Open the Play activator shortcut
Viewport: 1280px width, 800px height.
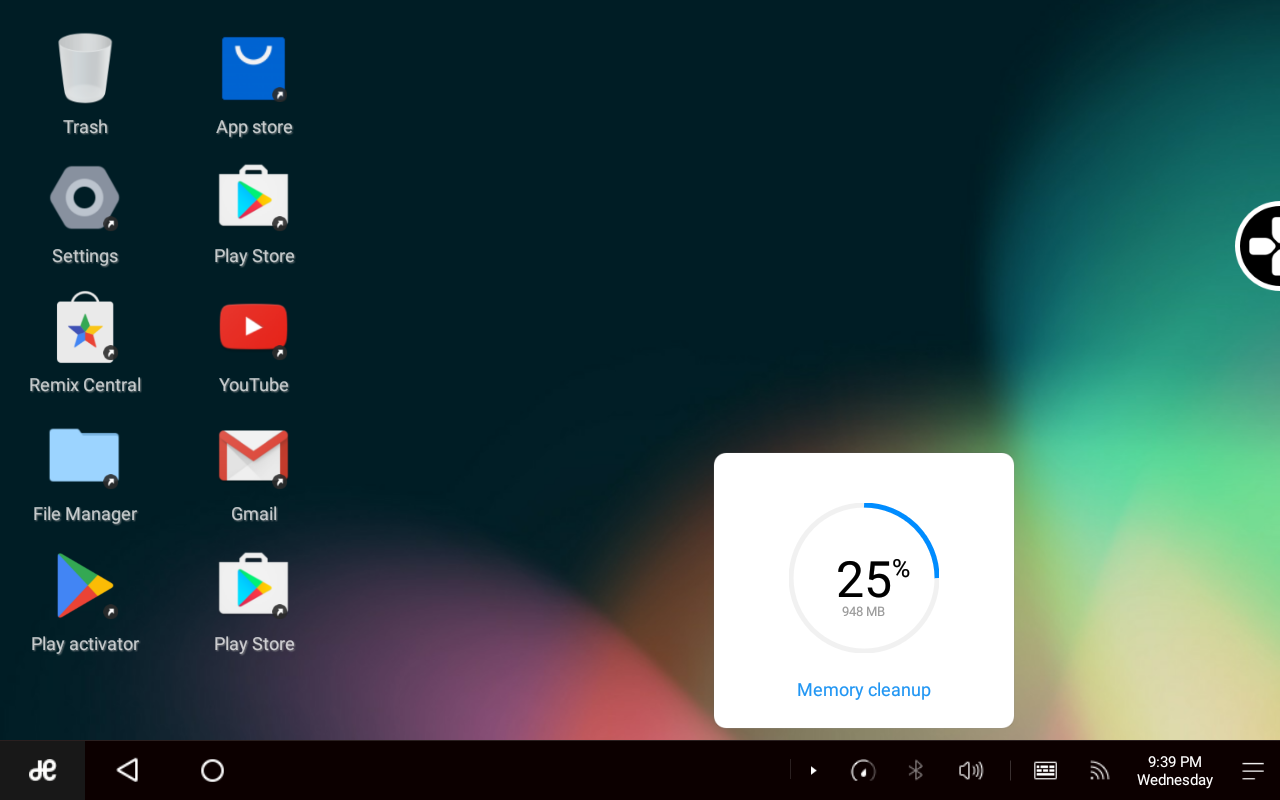click(85, 586)
